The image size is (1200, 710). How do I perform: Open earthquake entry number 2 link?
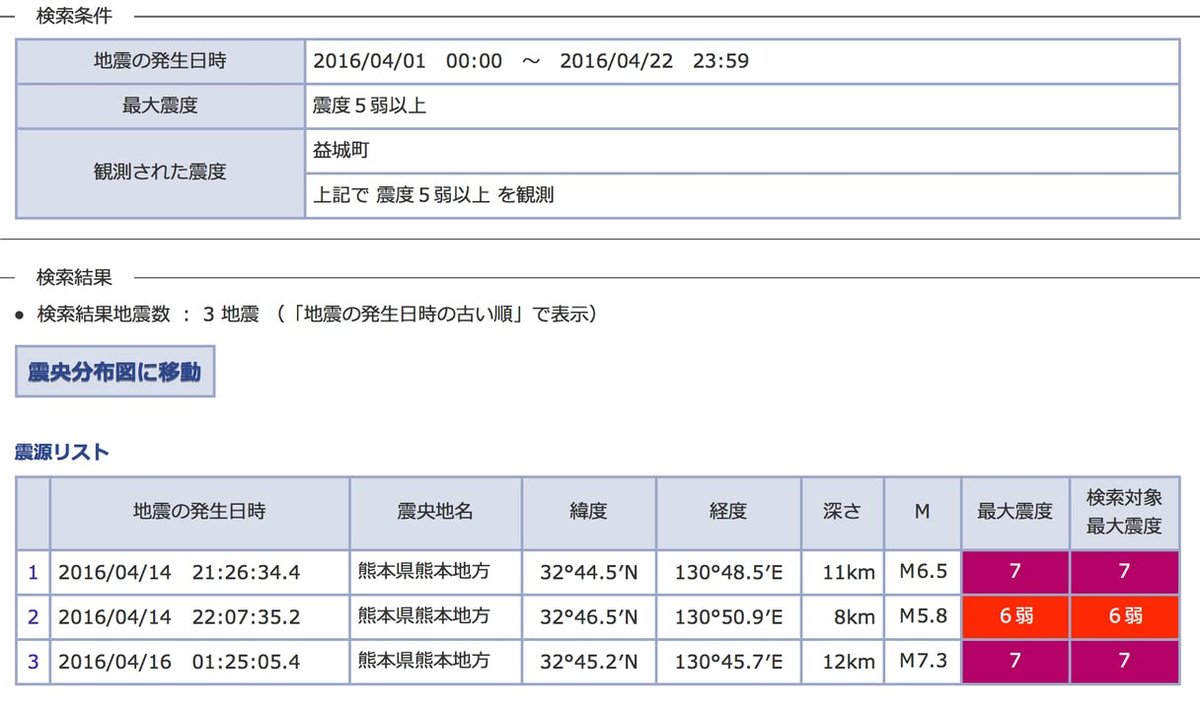pos(33,617)
